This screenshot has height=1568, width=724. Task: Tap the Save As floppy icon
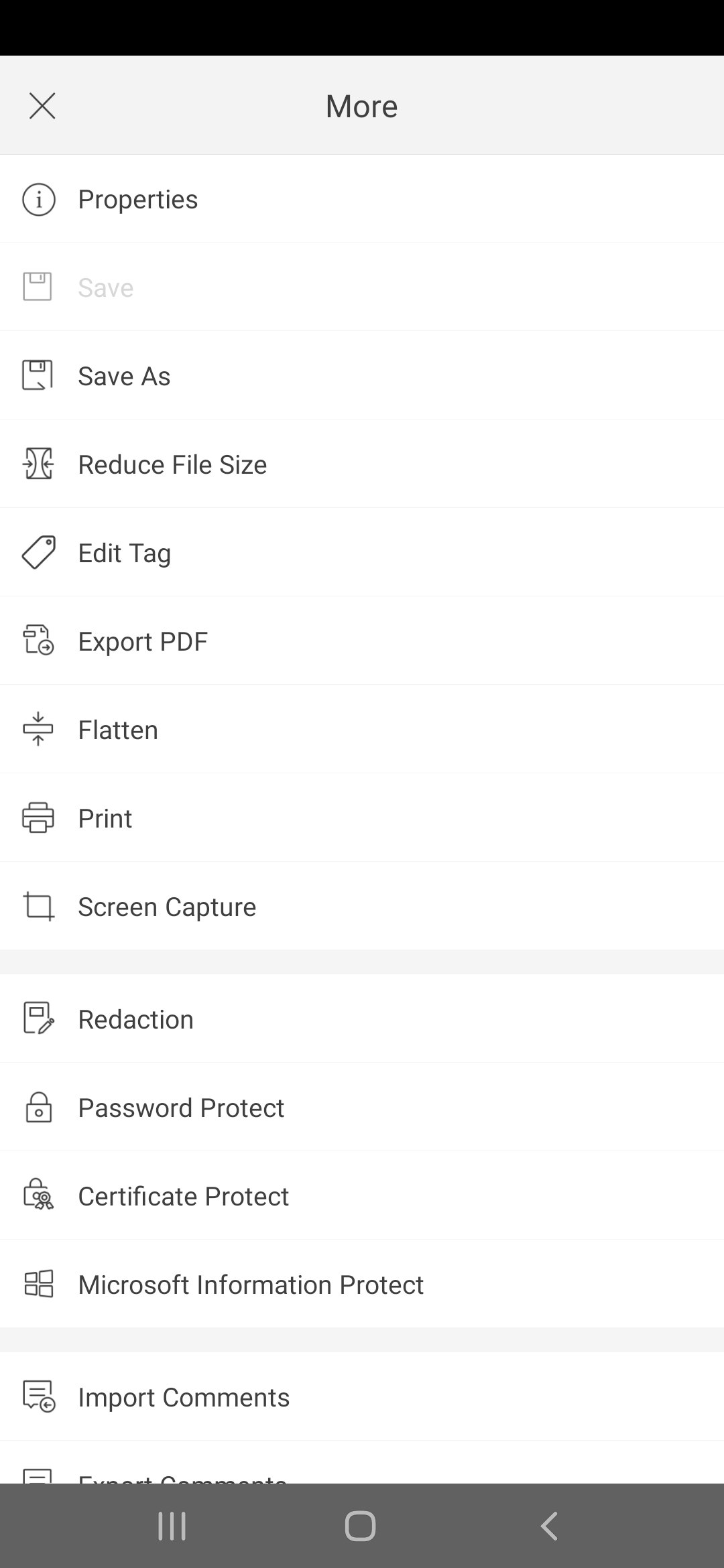[38, 375]
